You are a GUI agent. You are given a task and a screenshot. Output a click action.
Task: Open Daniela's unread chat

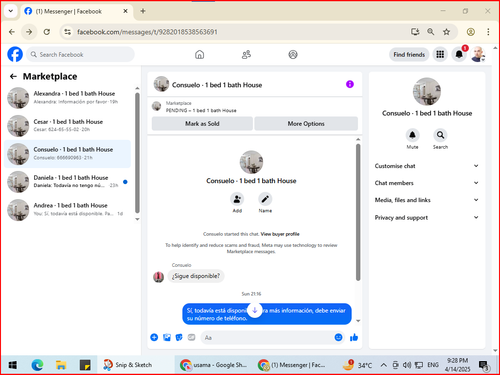pos(68,182)
